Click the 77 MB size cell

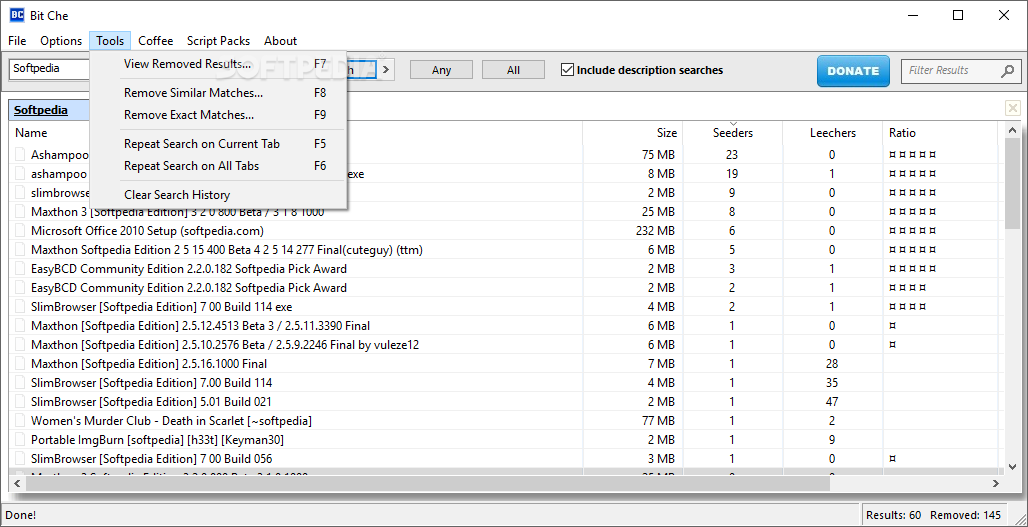[658, 421]
